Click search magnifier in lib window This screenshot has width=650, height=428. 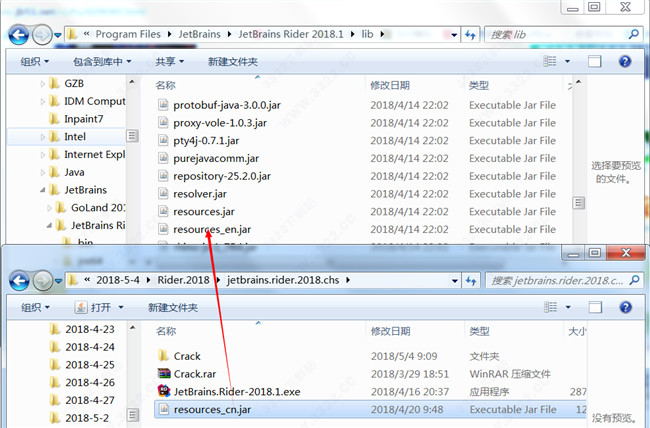click(x=633, y=34)
